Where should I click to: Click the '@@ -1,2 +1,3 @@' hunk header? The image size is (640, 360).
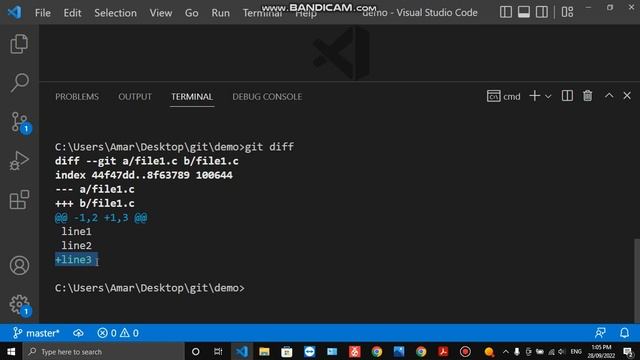101,218
